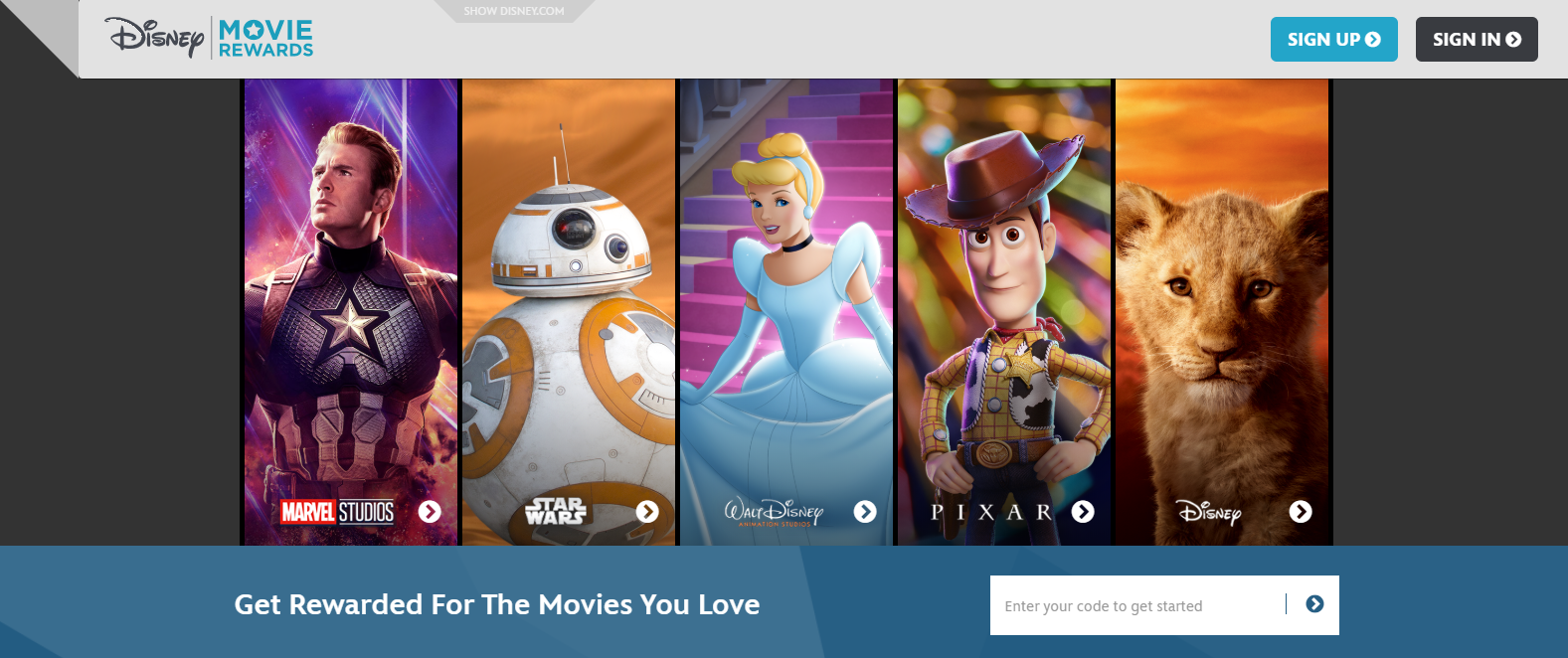The width and height of the screenshot is (1568, 658).
Task: Click the Disney logo on the lion cub panel
Action: pos(1209,512)
